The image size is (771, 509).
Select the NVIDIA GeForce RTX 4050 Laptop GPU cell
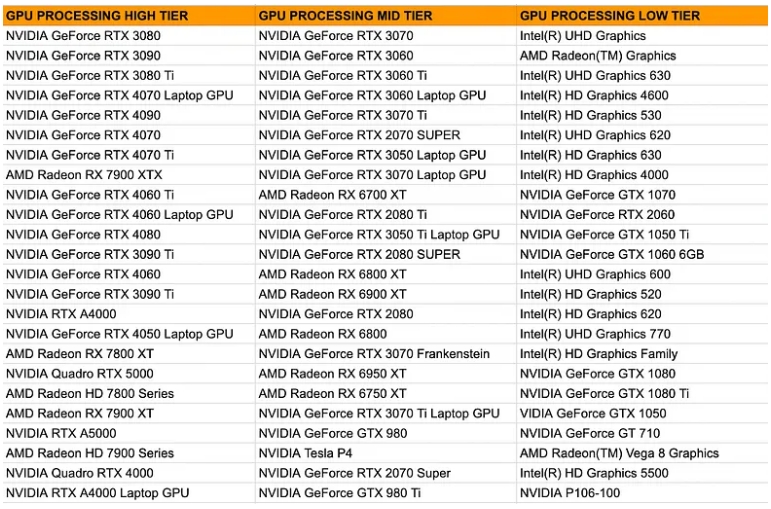click(x=129, y=334)
